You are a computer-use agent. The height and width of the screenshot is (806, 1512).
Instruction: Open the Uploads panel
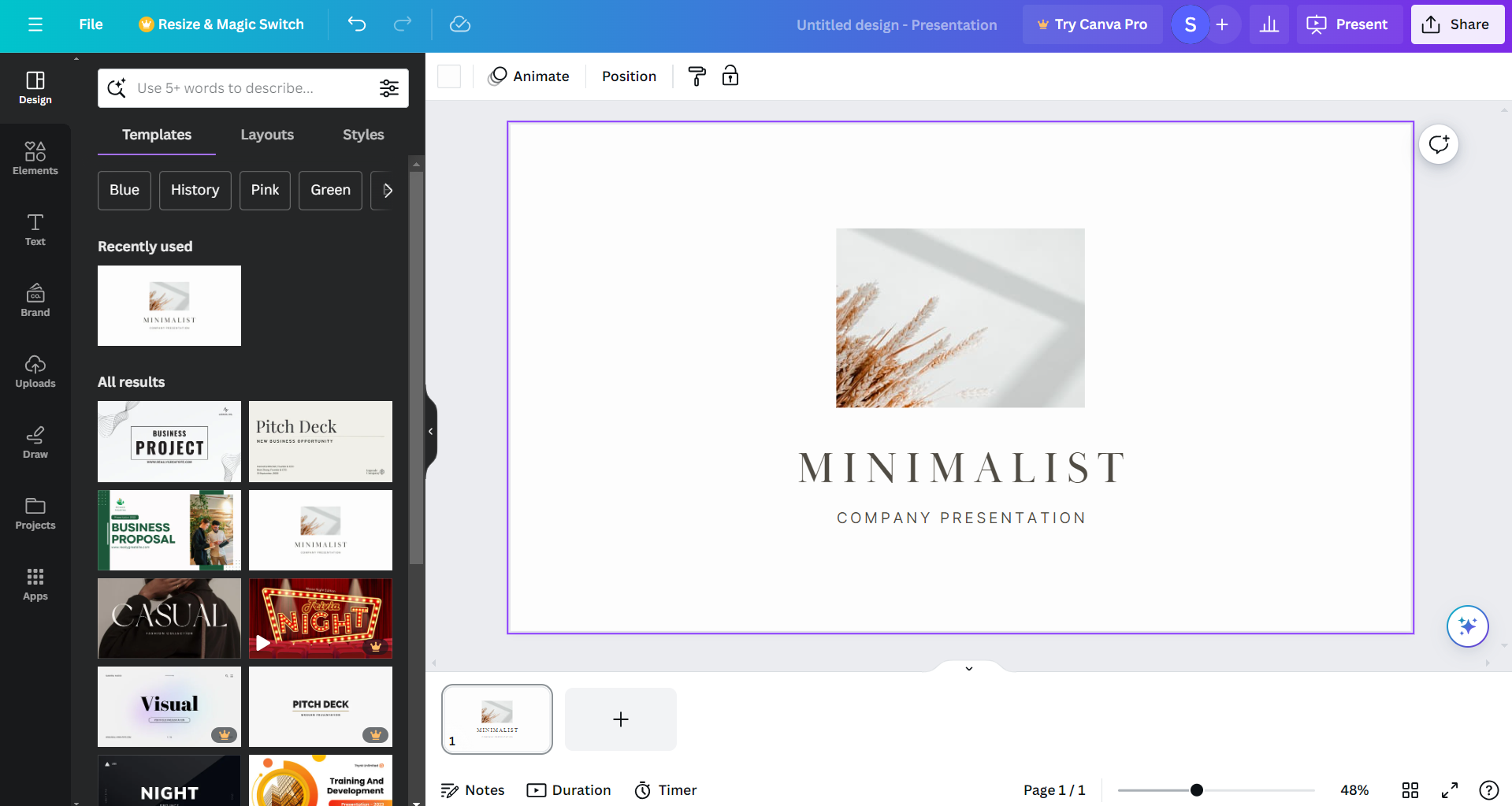pyautogui.click(x=35, y=370)
